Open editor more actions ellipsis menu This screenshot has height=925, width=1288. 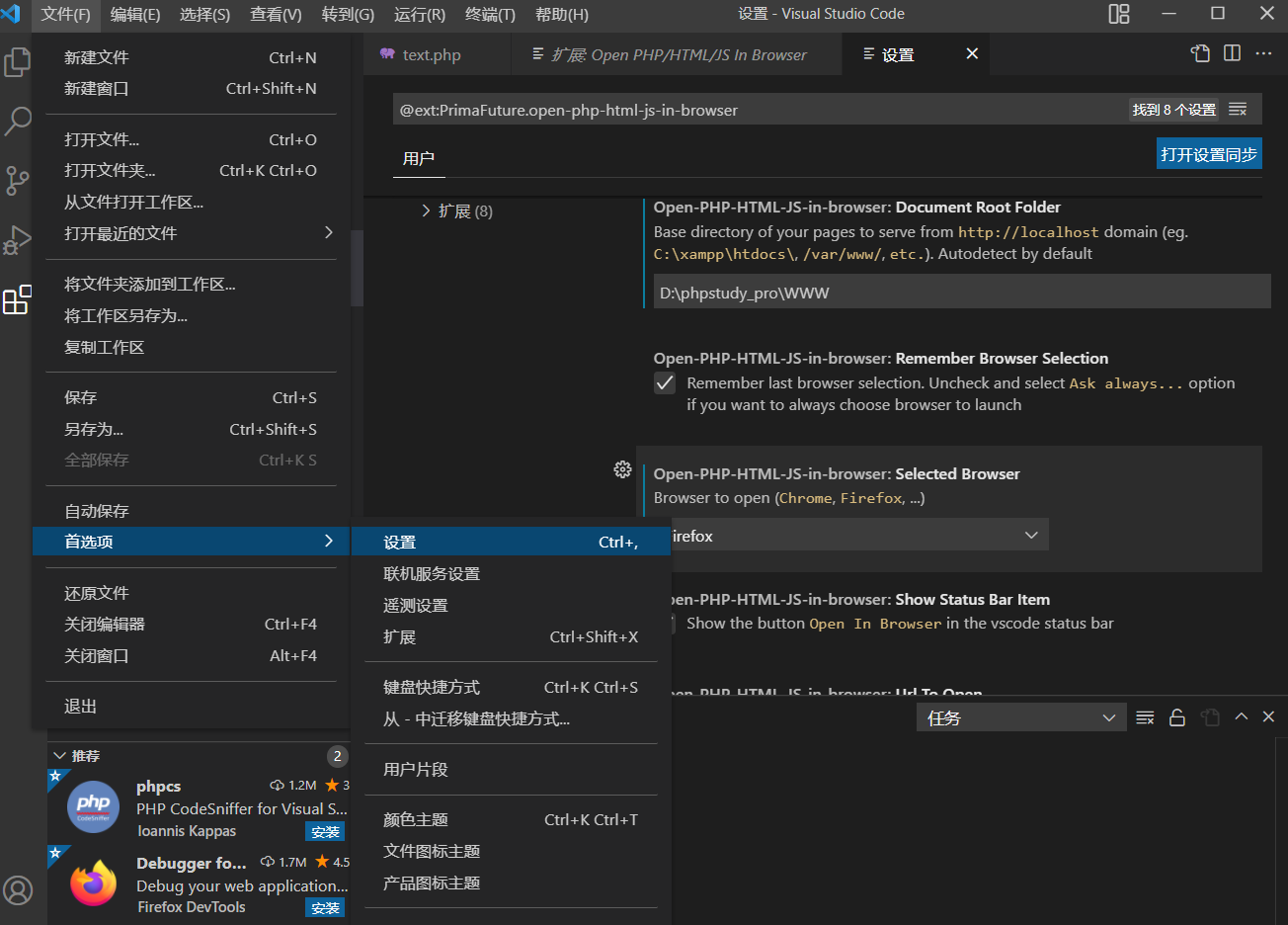click(1263, 53)
